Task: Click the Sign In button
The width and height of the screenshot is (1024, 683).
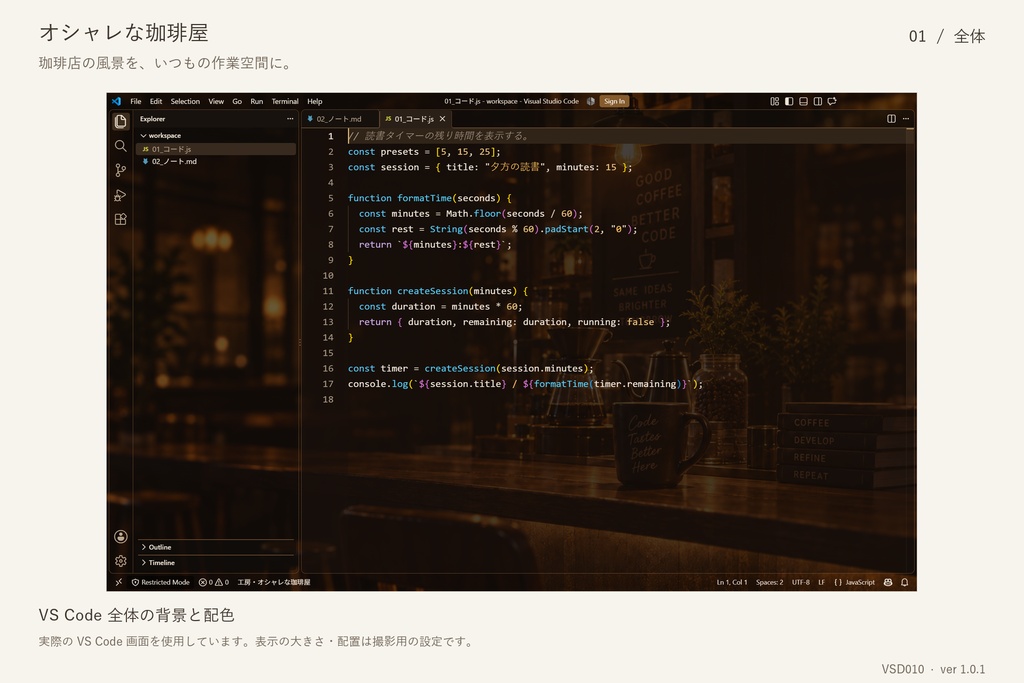Action: pos(614,101)
